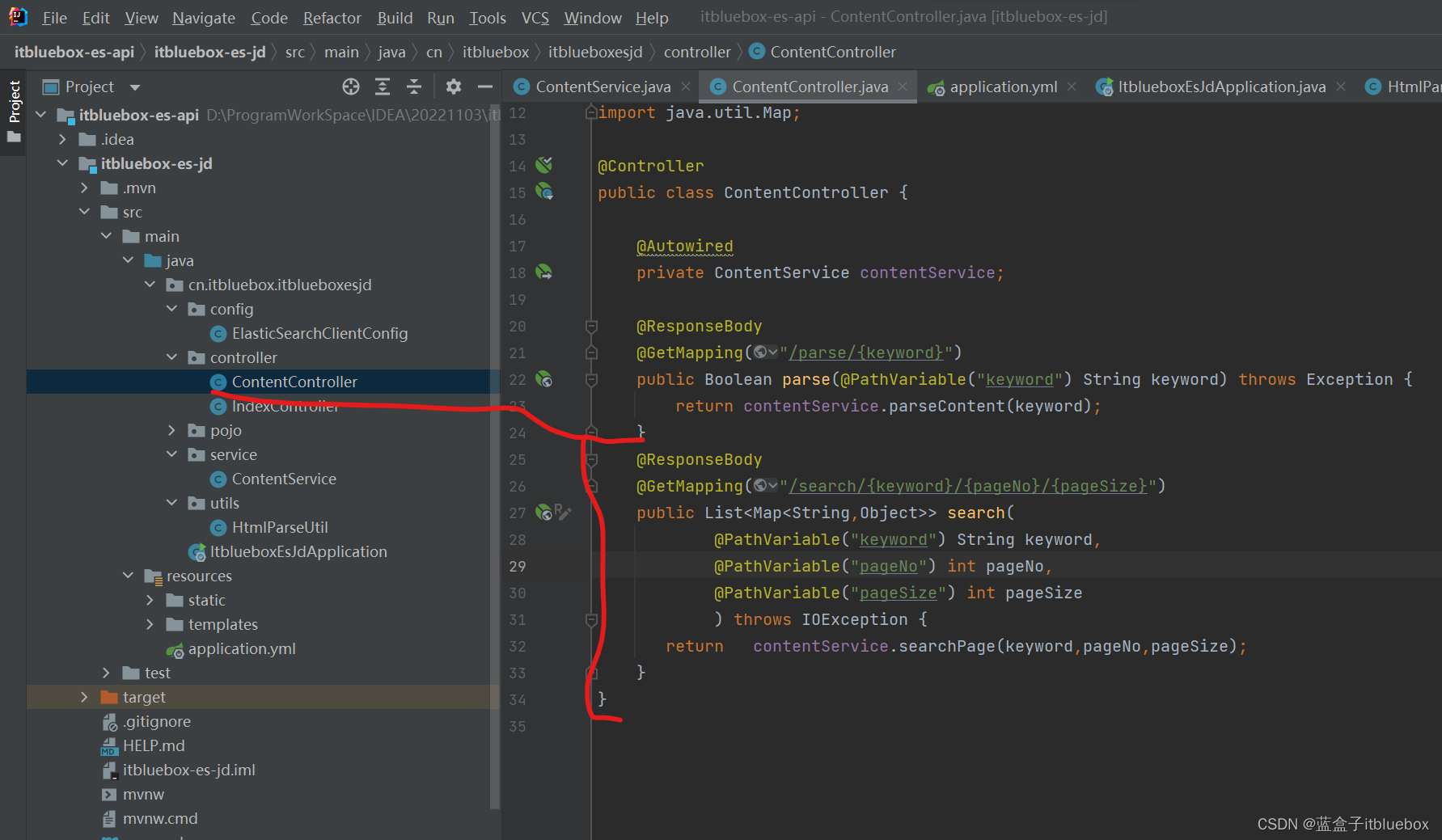
Task: Select ContentService in project tree
Action: click(284, 479)
